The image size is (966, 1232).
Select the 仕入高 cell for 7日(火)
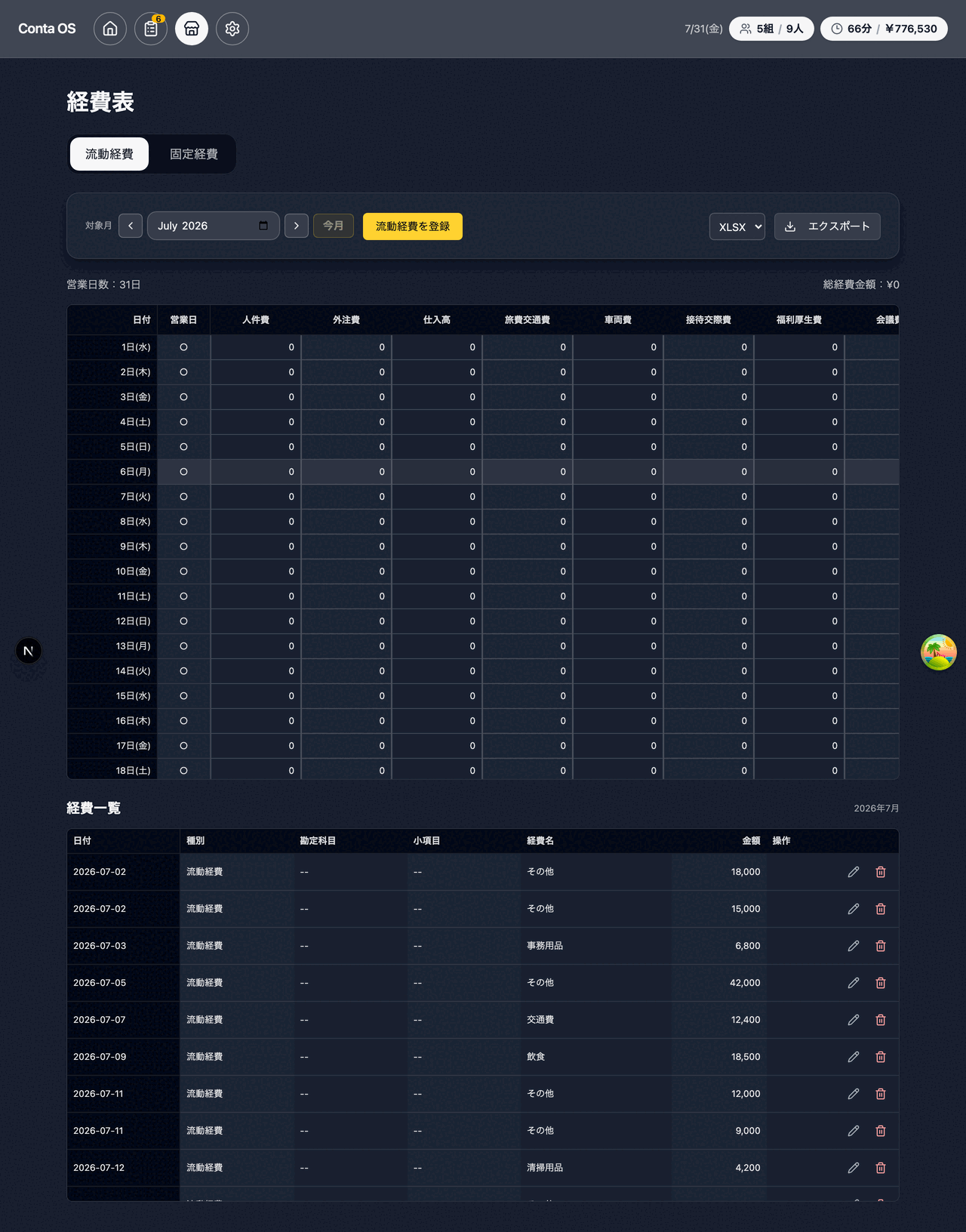click(437, 497)
